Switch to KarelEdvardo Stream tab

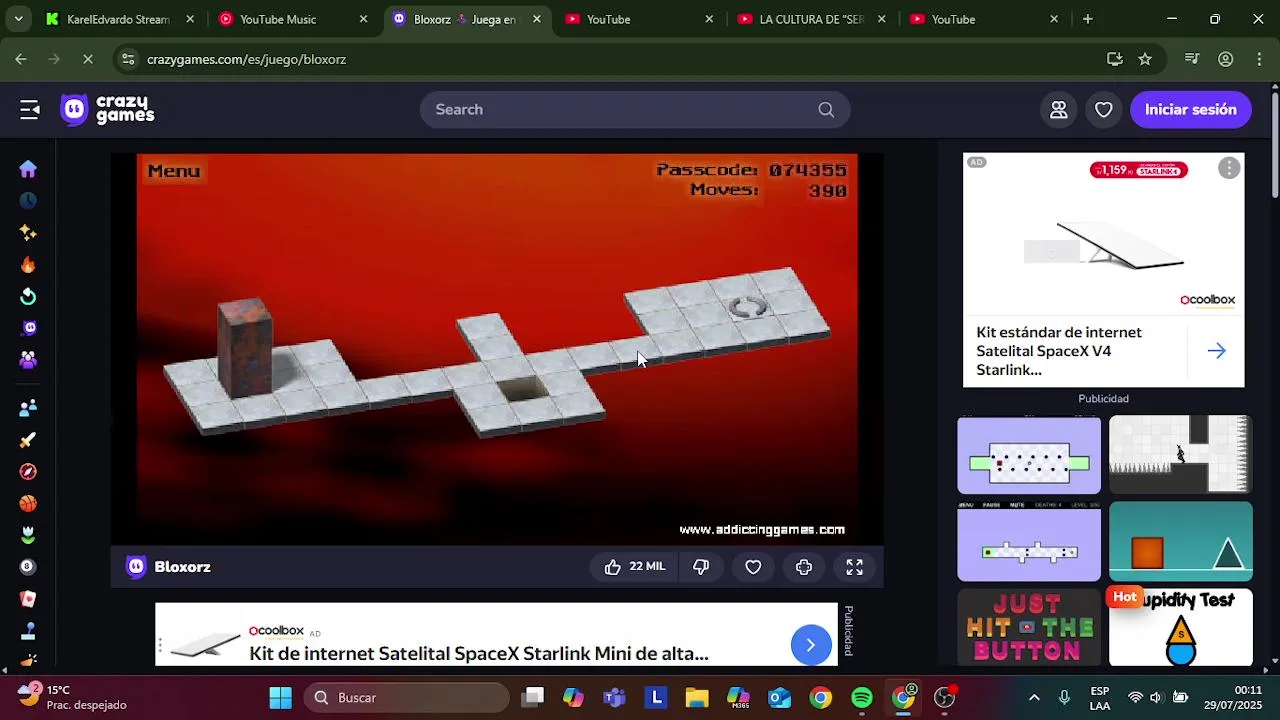pos(118,19)
